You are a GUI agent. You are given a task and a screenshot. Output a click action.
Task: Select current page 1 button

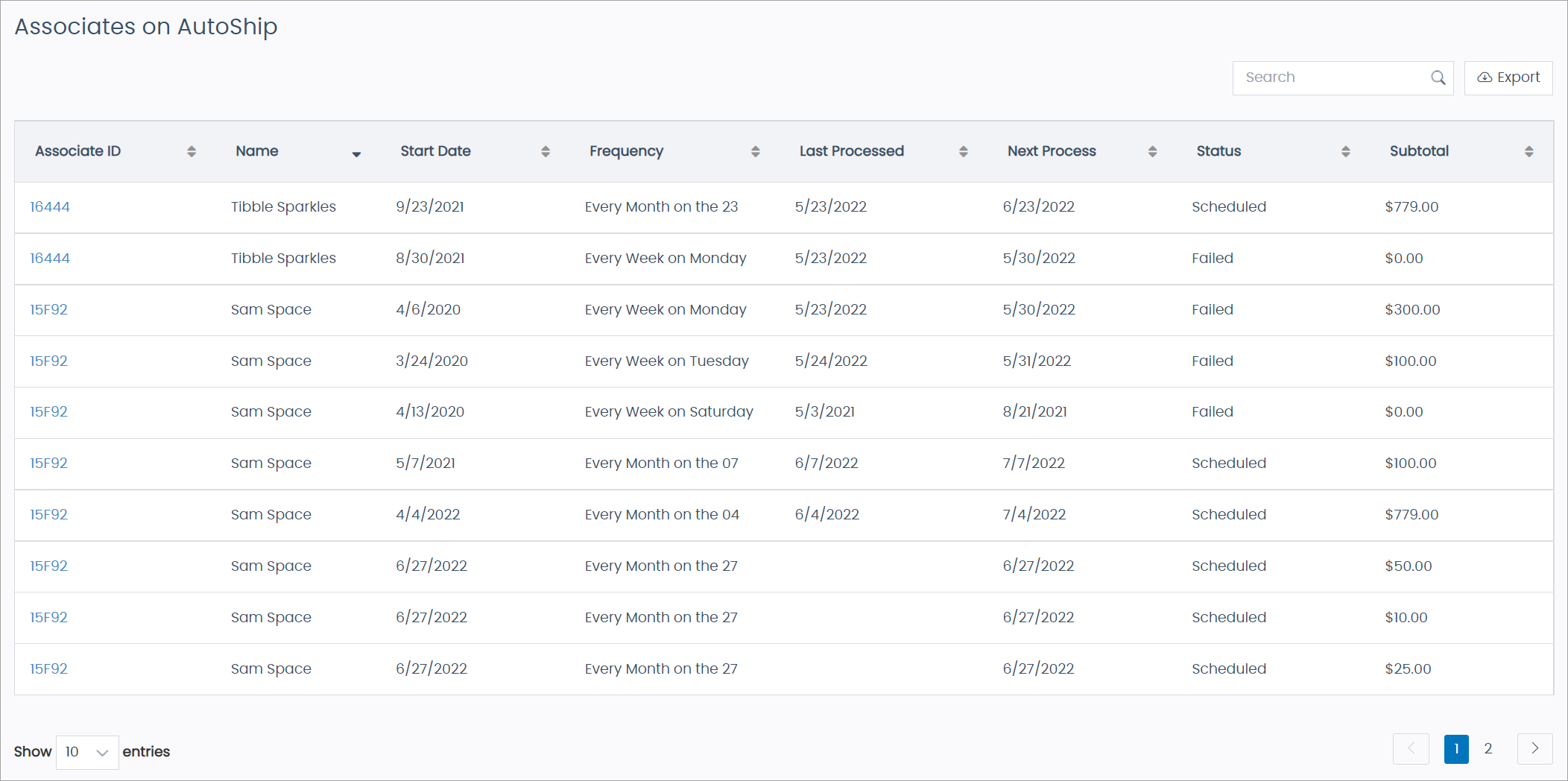[1455, 749]
